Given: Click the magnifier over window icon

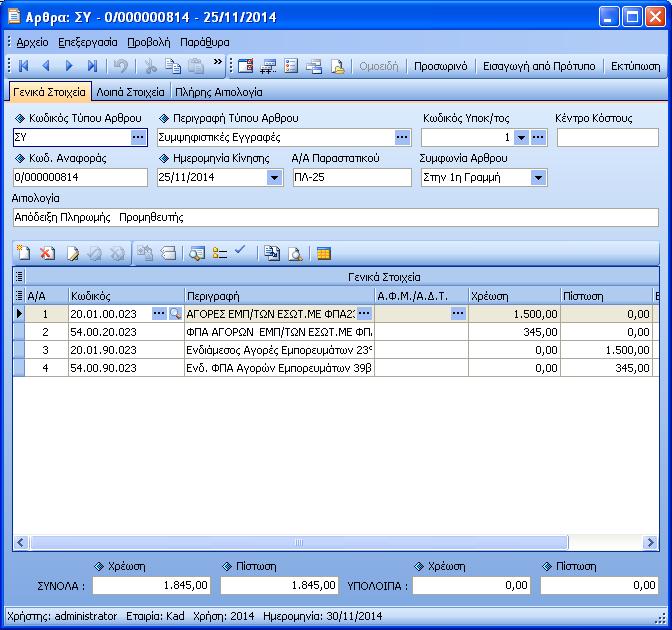Looking at the screenshot, I should [197, 253].
